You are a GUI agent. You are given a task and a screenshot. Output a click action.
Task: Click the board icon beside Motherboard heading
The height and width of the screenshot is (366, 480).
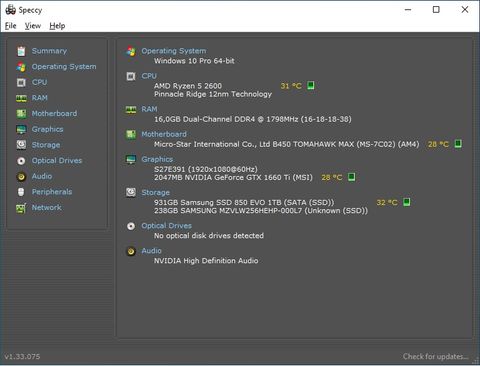pos(131,135)
